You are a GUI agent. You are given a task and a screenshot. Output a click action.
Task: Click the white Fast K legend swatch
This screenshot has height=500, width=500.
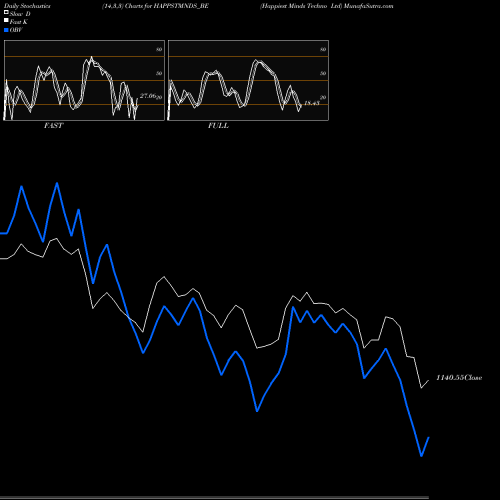[x=6, y=20]
